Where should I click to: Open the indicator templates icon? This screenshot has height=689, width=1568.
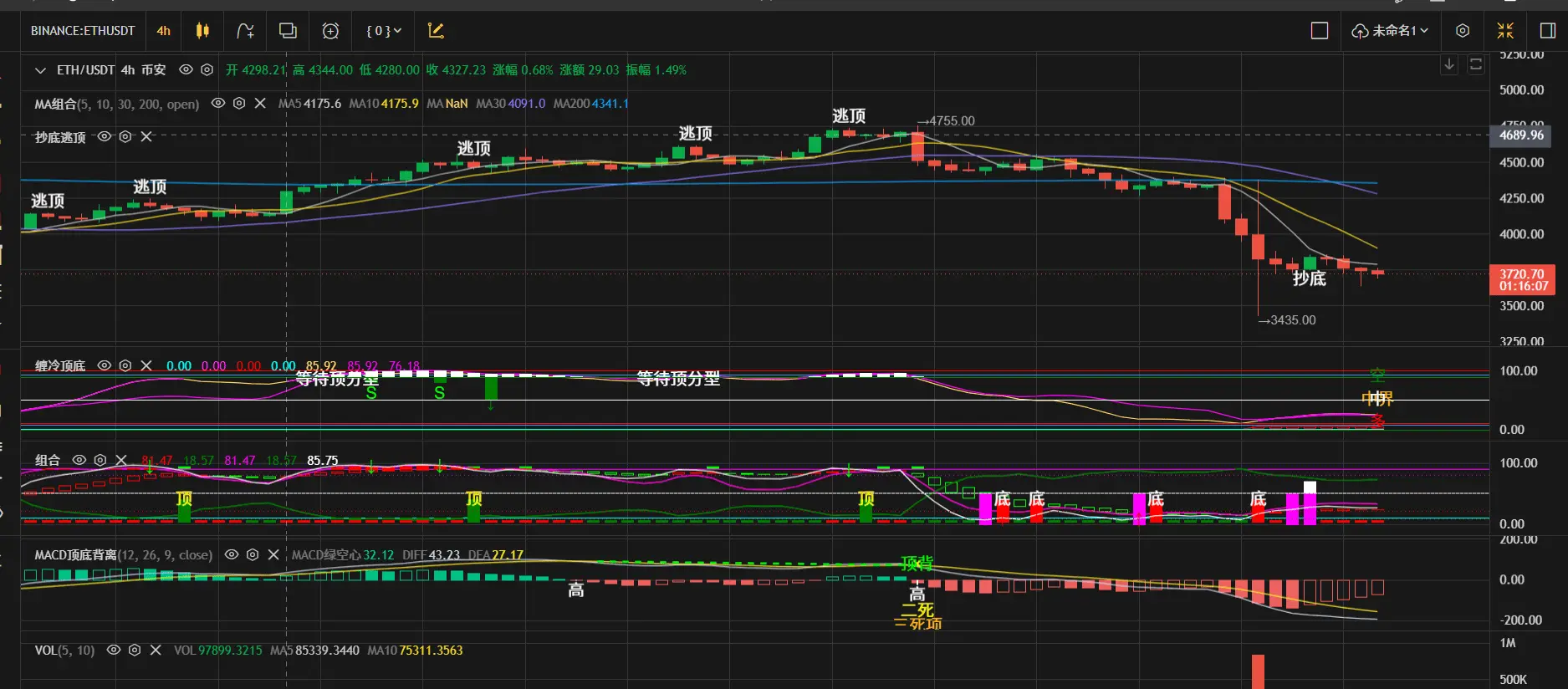pos(288,31)
